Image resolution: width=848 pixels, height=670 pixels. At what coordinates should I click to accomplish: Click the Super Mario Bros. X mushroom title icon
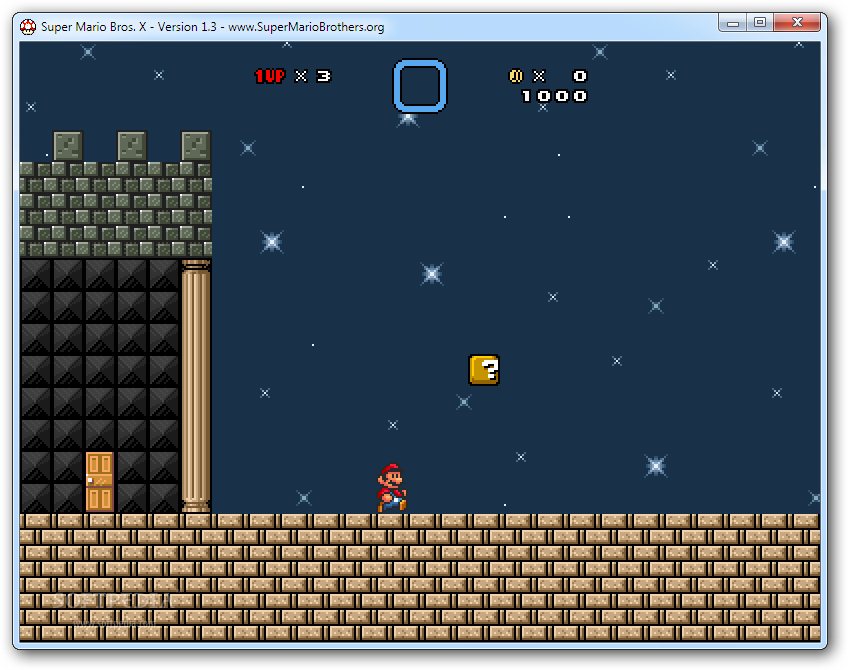pos(28,26)
